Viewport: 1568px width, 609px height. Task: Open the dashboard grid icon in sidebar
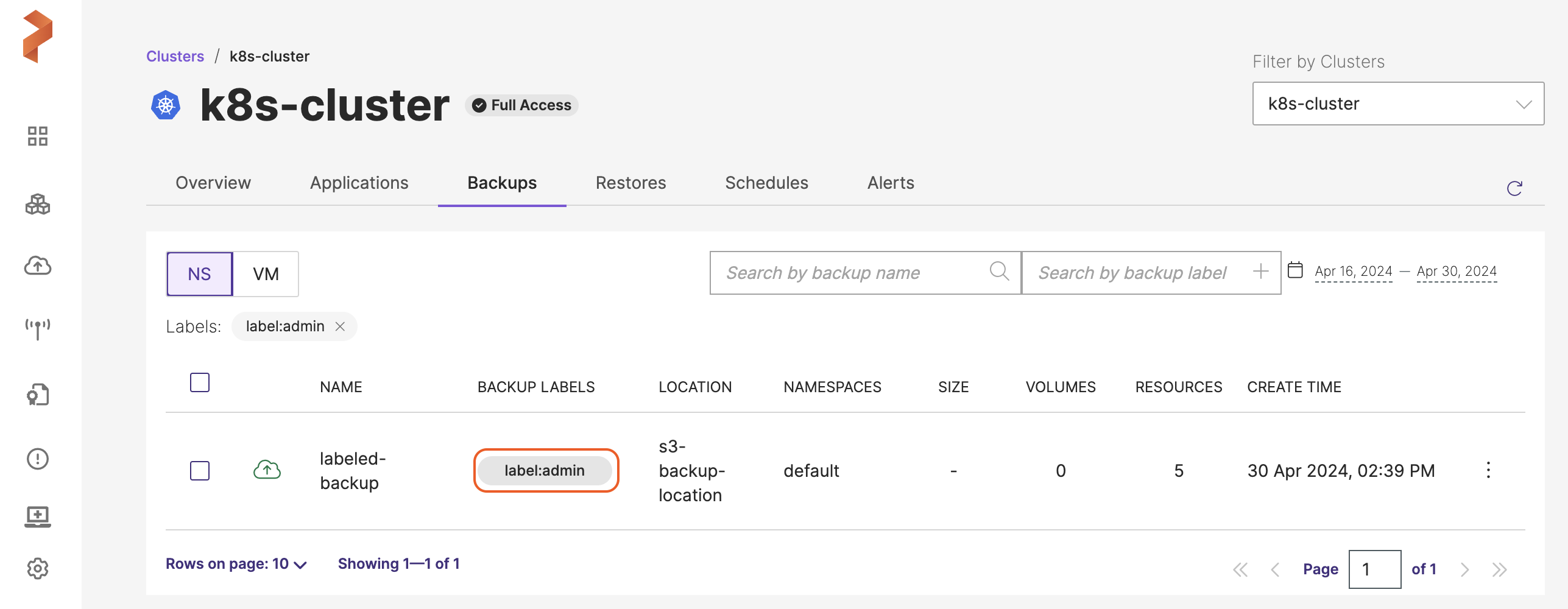[x=37, y=136]
